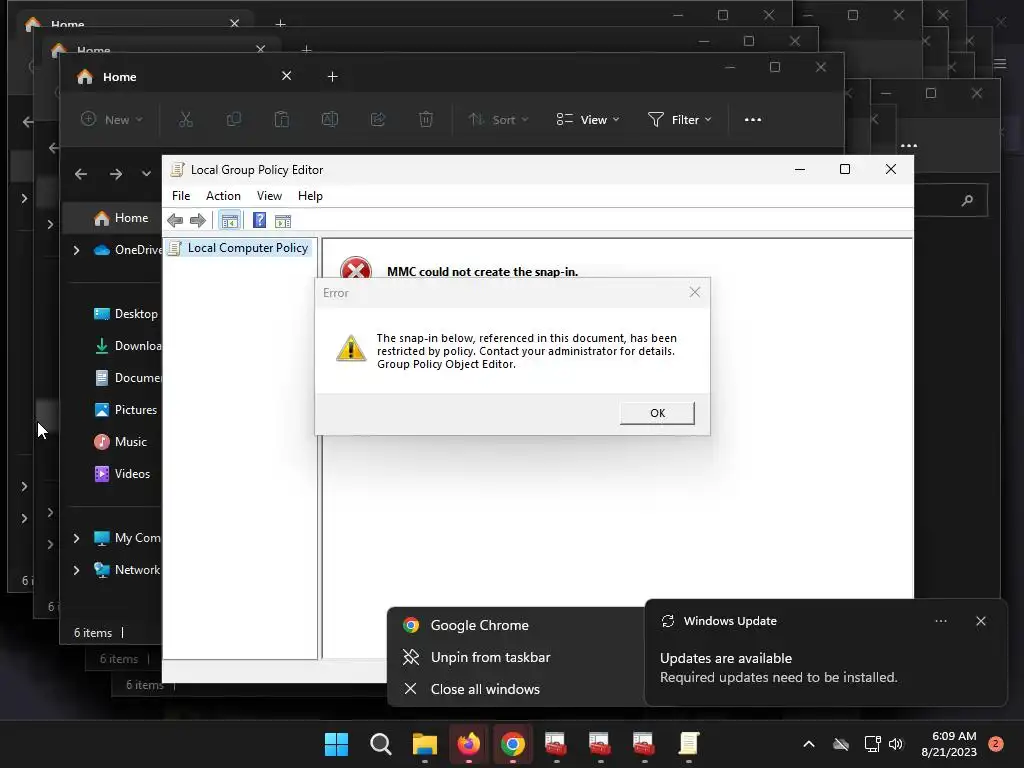Close the Error dialog with X
Image resolution: width=1024 pixels, height=768 pixels.
click(695, 292)
